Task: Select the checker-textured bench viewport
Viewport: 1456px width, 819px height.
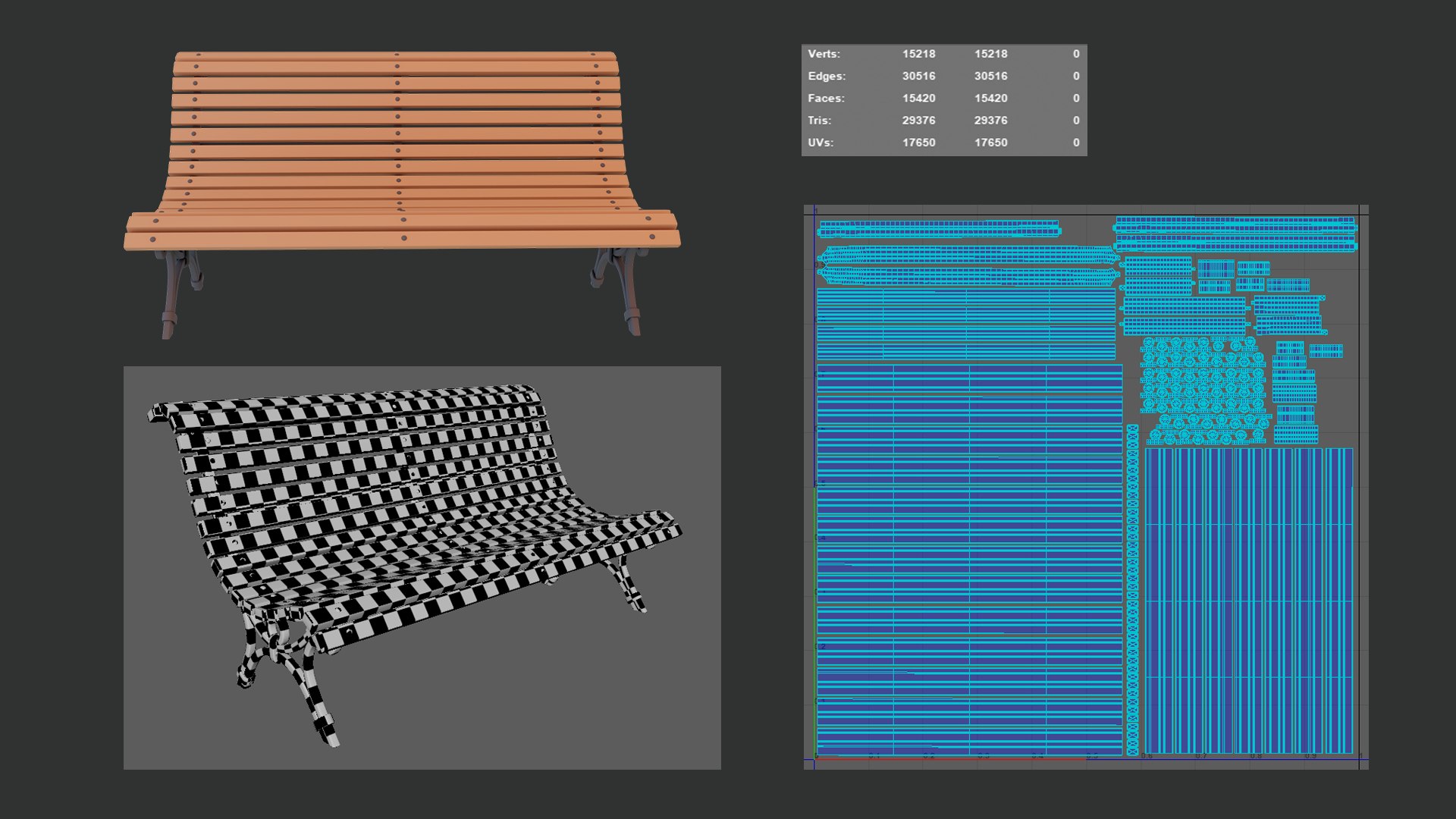Action: click(422, 568)
